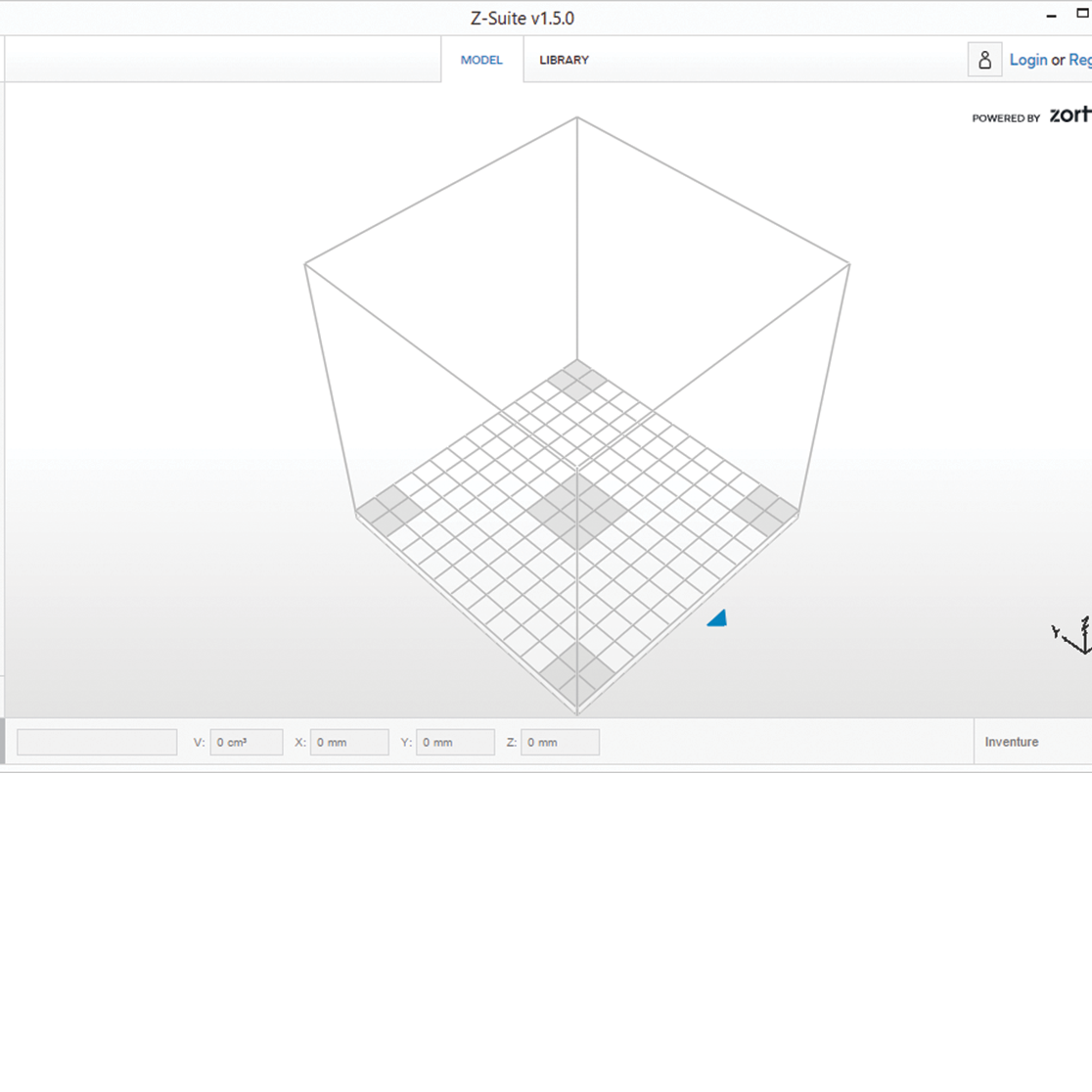Image resolution: width=1092 pixels, height=1092 pixels.
Task: Click the Z dimension field
Action: coord(560,742)
